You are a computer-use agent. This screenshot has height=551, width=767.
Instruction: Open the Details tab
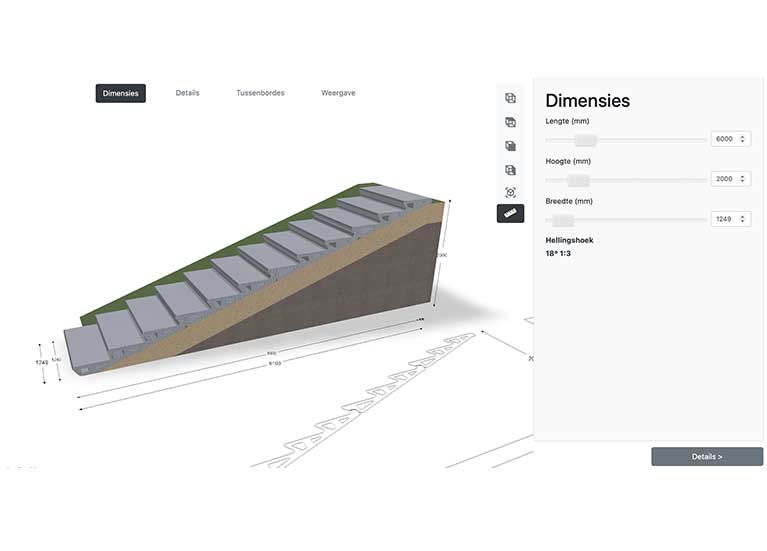[x=187, y=93]
